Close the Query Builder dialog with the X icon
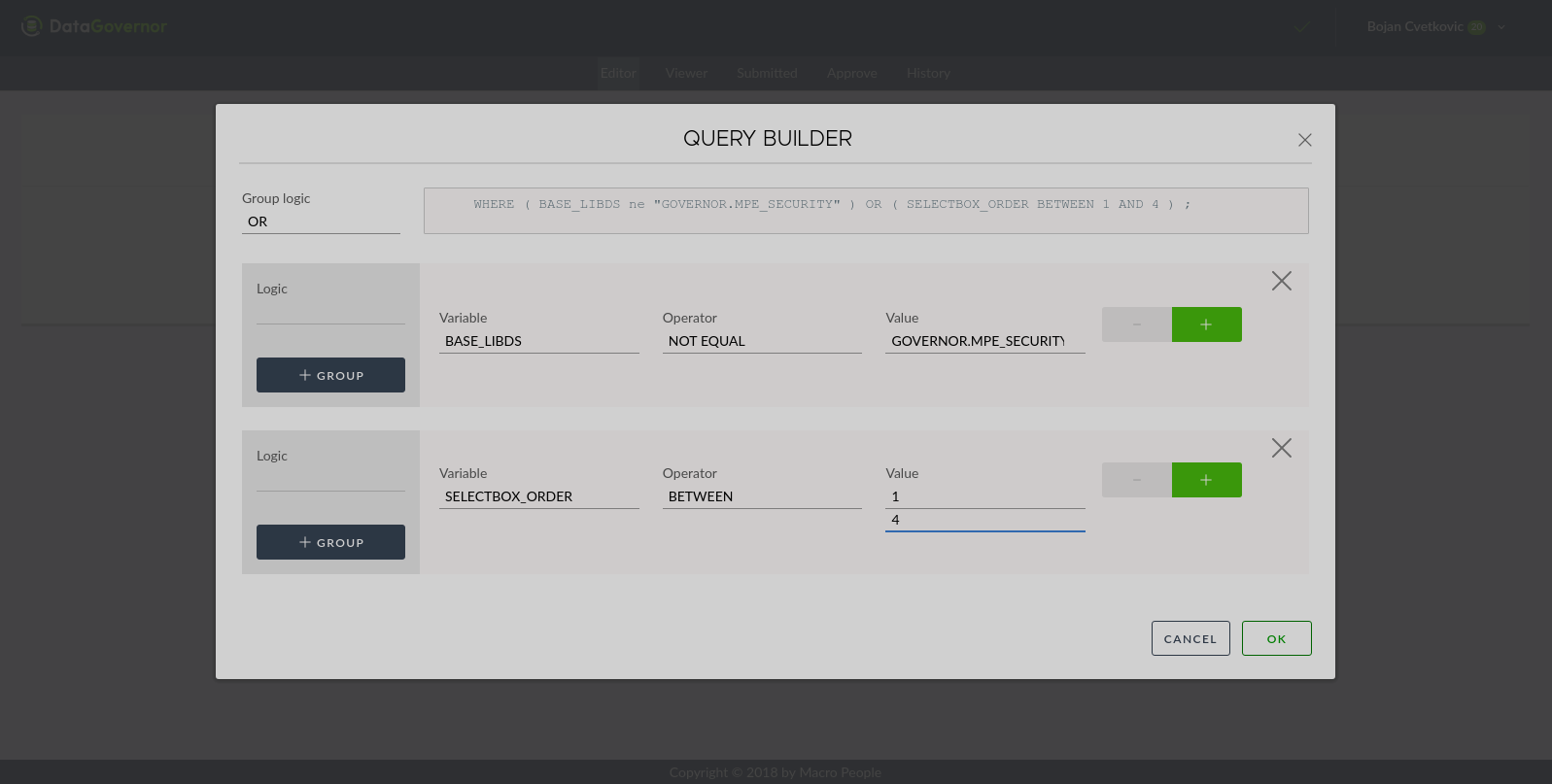The height and width of the screenshot is (784, 1552). pos(1304,140)
